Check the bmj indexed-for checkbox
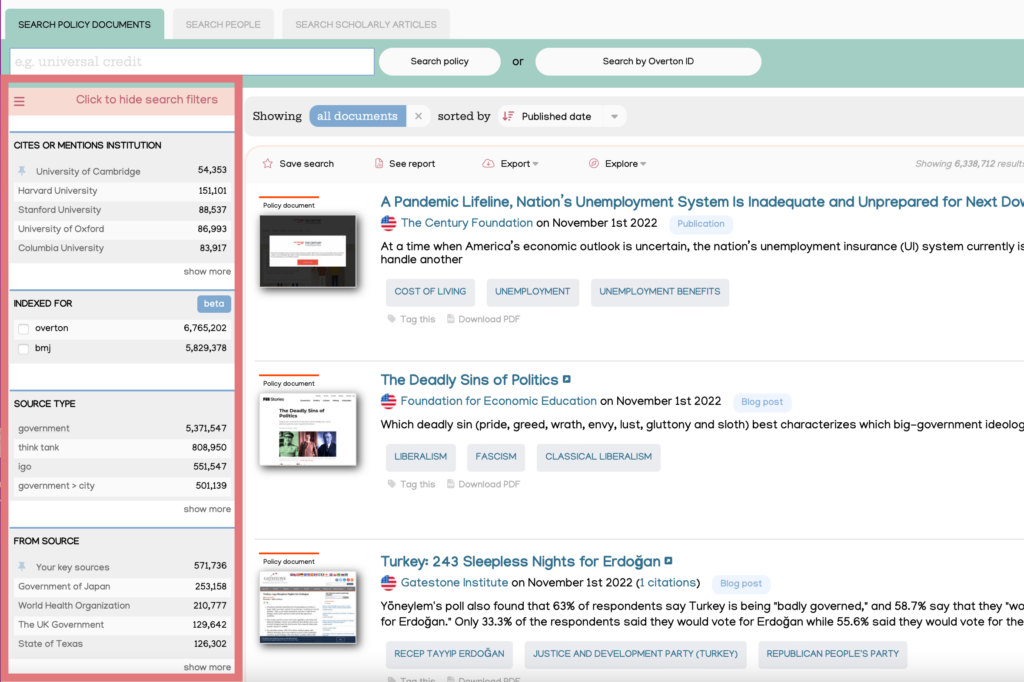Image resolution: width=1024 pixels, height=682 pixels. click(x=24, y=349)
